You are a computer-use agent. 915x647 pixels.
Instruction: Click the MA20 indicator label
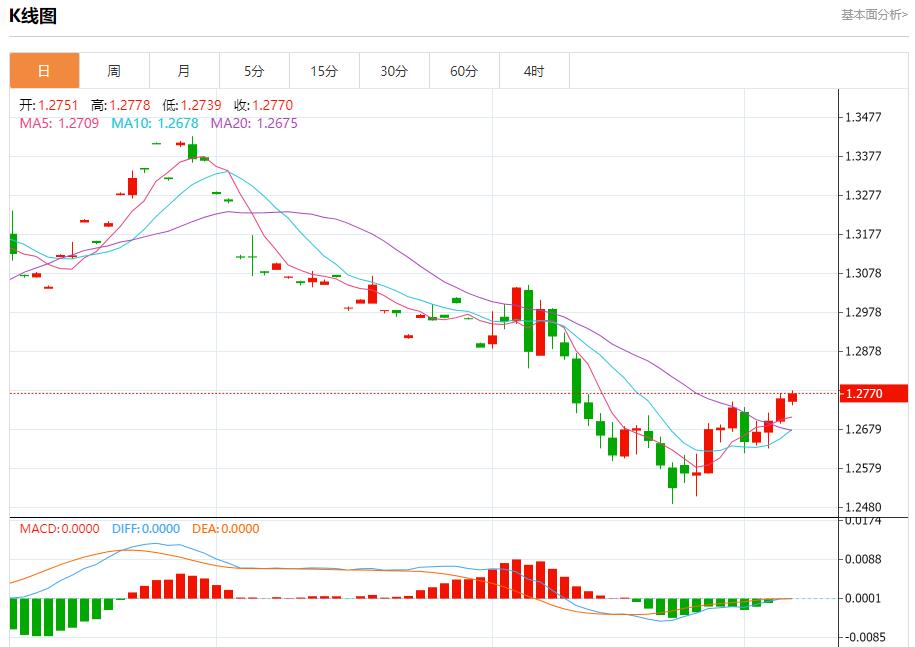253,124
